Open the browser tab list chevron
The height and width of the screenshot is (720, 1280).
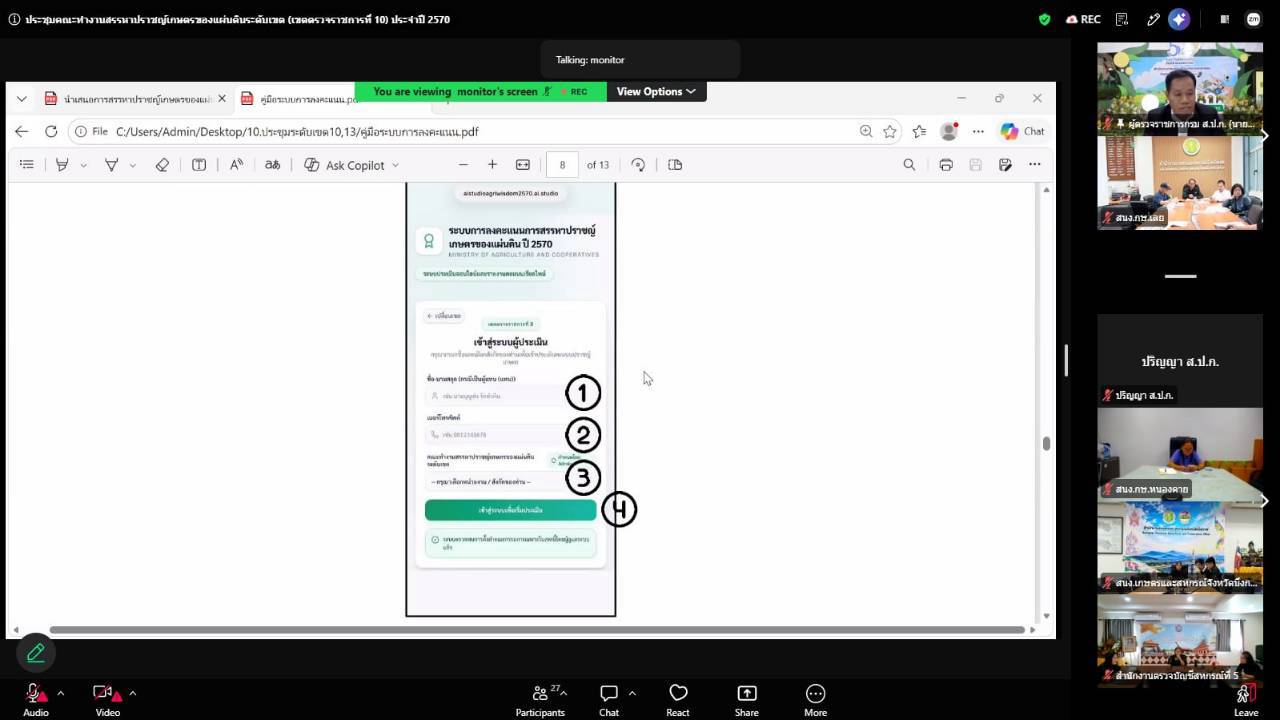point(21,99)
